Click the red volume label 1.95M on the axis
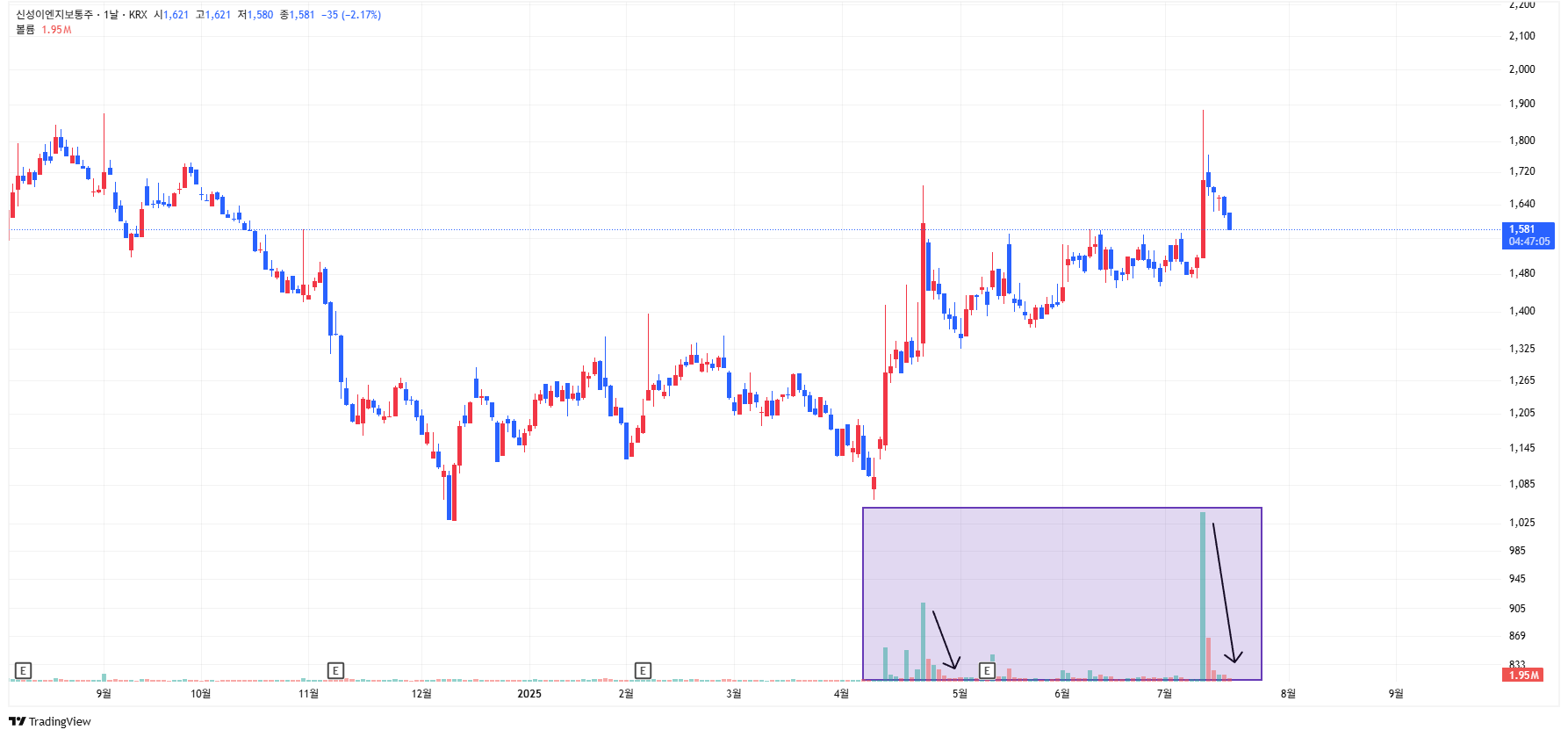This screenshot has height=737, width=1568. pos(1524,676)
